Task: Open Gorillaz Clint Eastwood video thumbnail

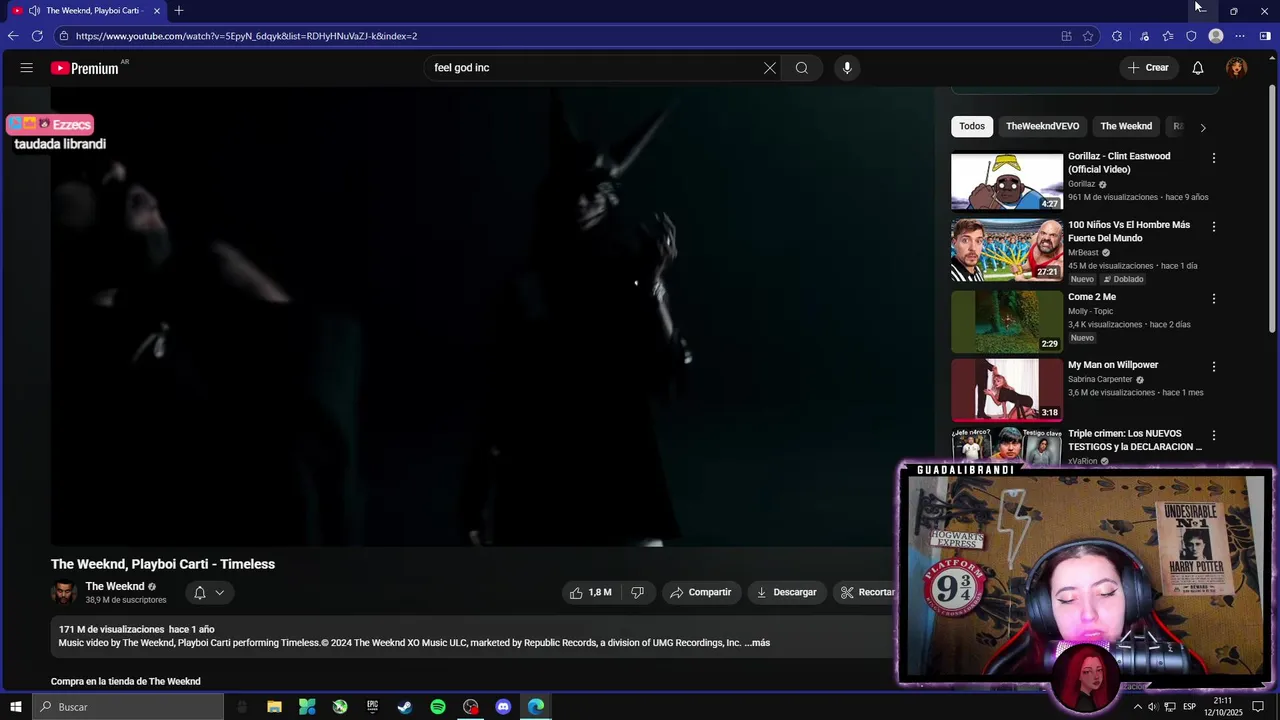Action: (1007, 181)
